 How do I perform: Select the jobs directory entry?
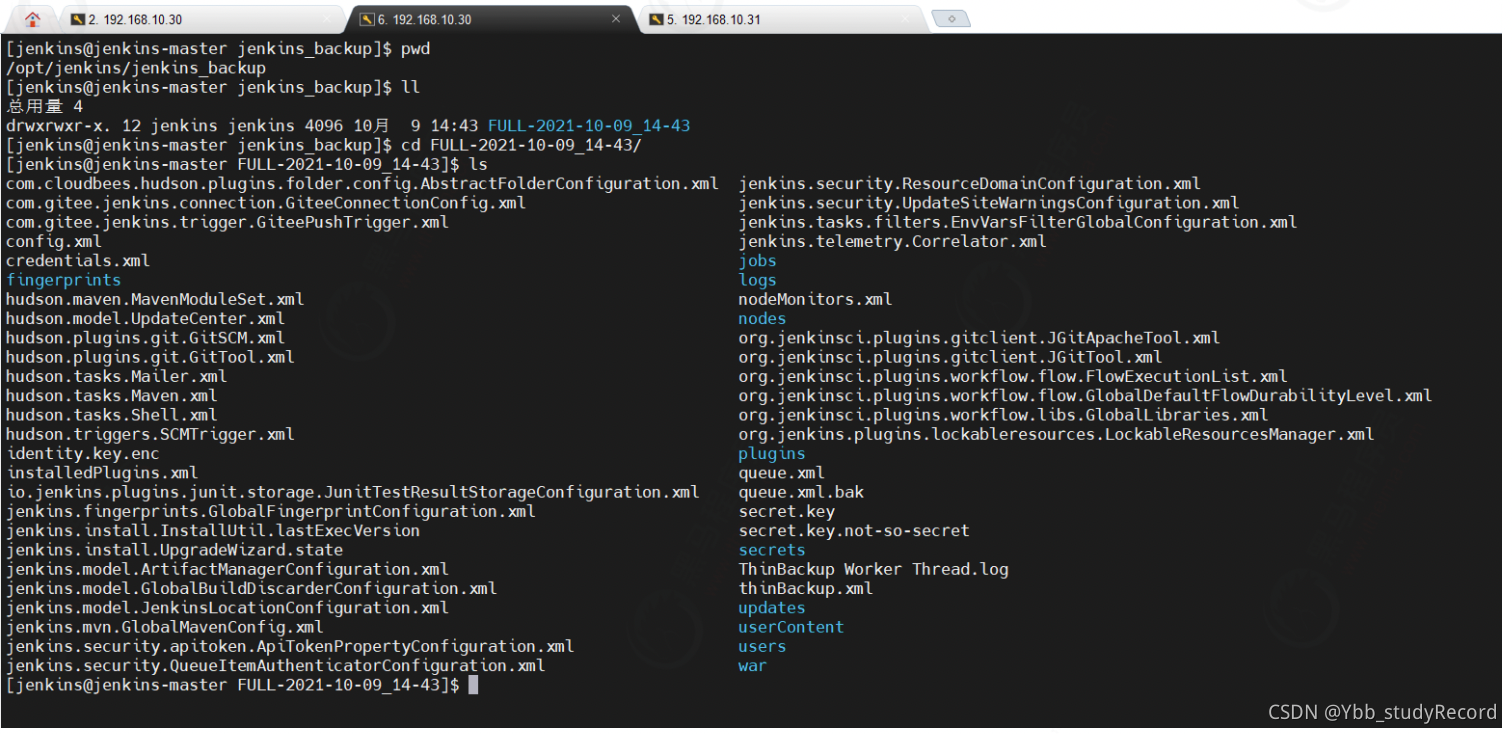tap(757, 261)
